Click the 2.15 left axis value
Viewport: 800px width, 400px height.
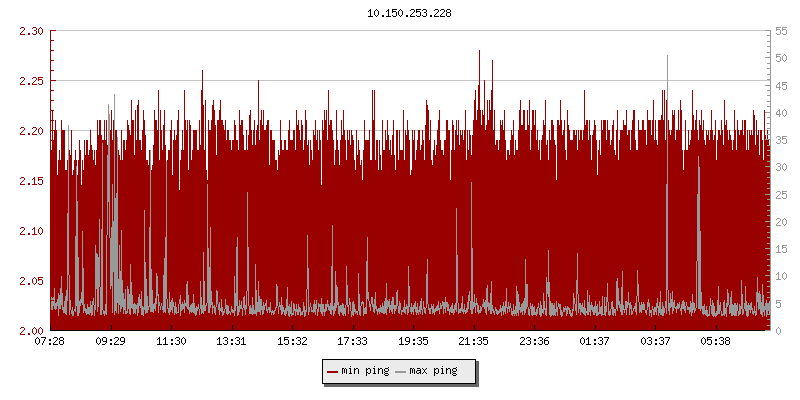[x=31, y=181]
